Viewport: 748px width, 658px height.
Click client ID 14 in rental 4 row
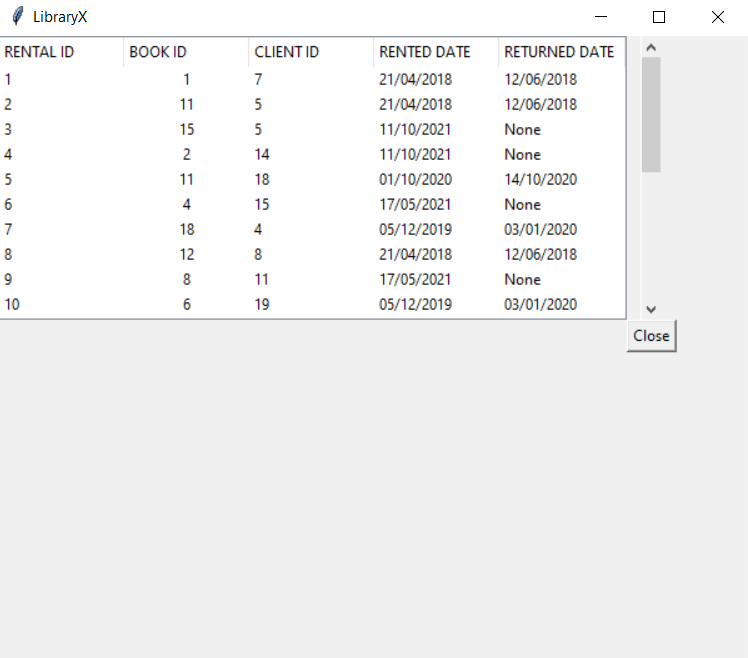point(262,155)
